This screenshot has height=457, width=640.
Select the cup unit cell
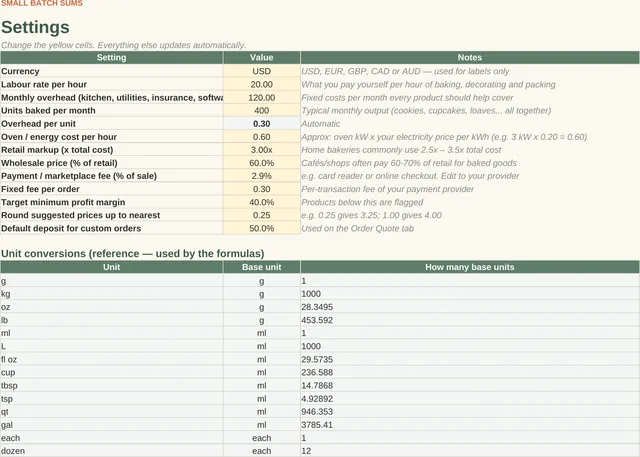coord(111,372)
